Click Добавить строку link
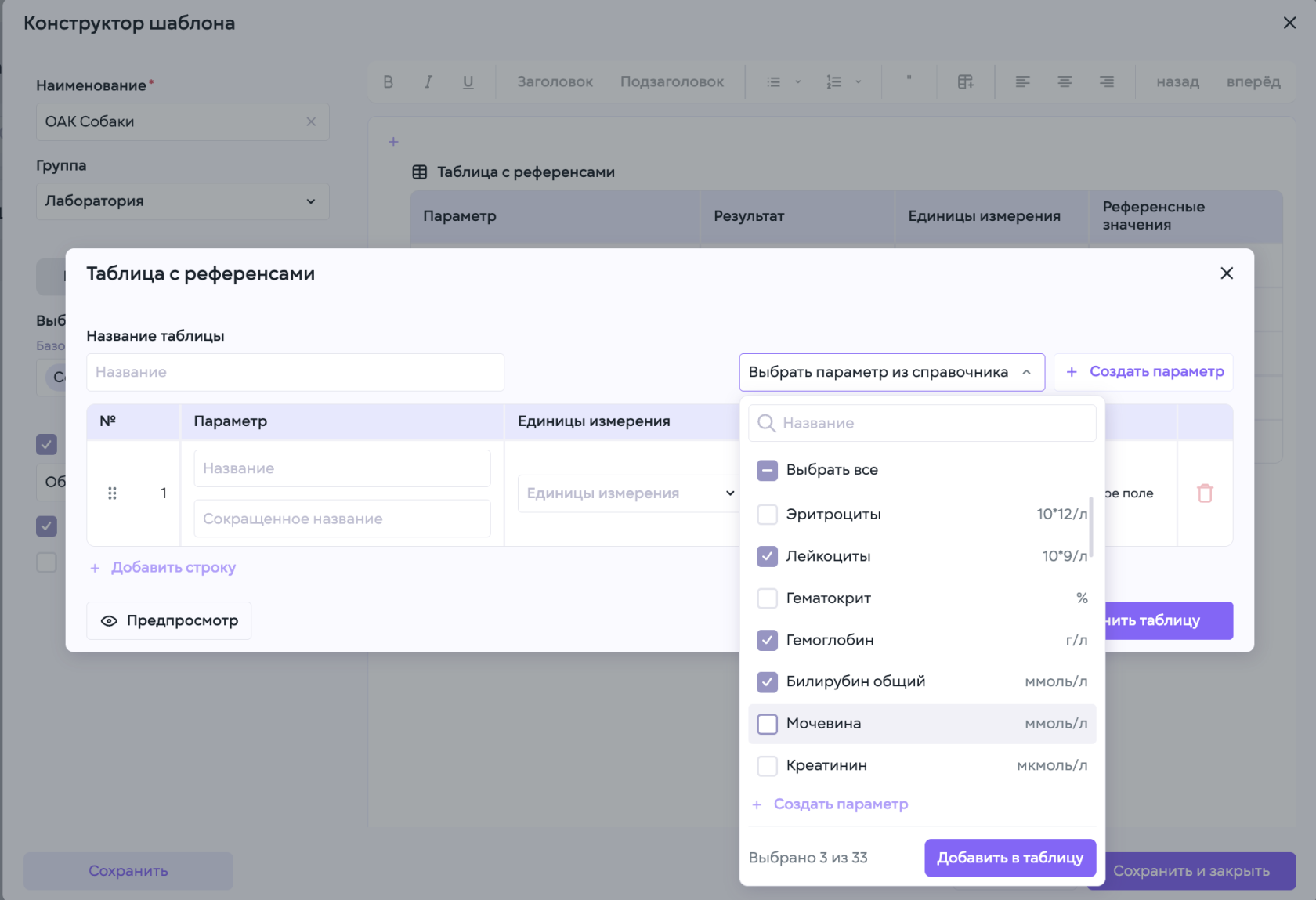 point(173,568)
